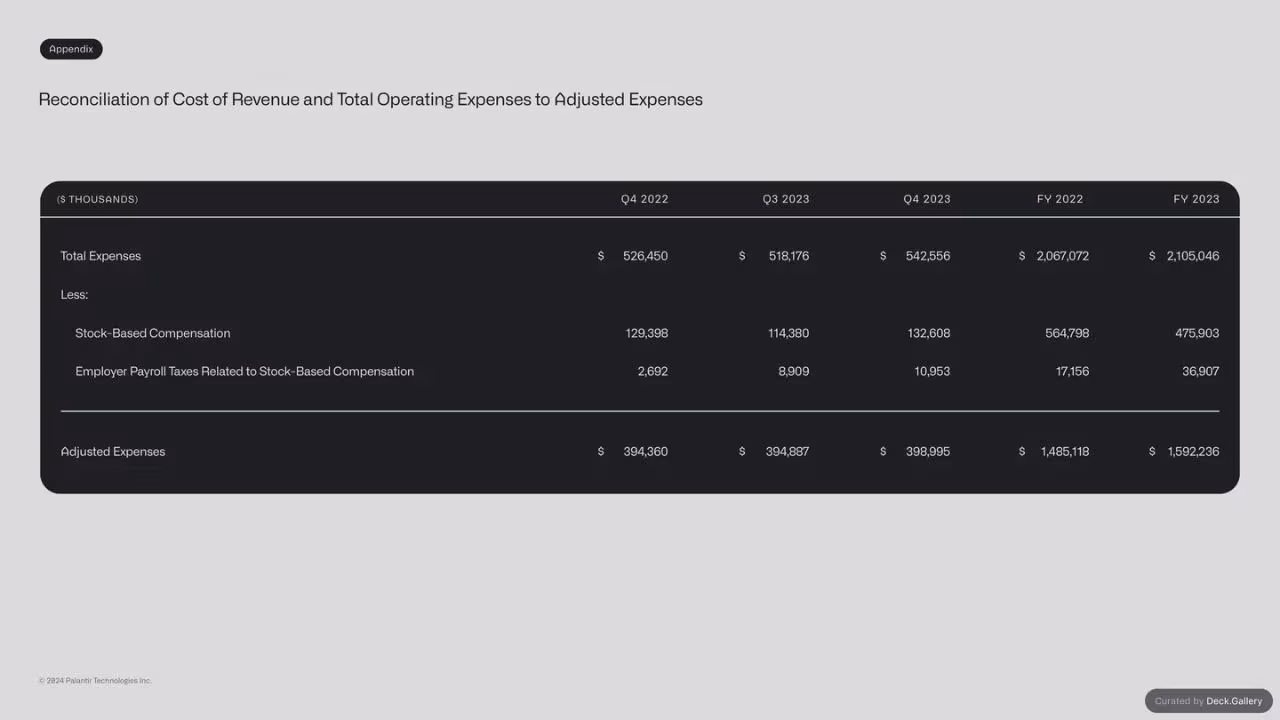This screenshot has width=1280, height=720.
Task: Select Stock-Based Compensation value 114,380
Action: (x=789, y=333)
